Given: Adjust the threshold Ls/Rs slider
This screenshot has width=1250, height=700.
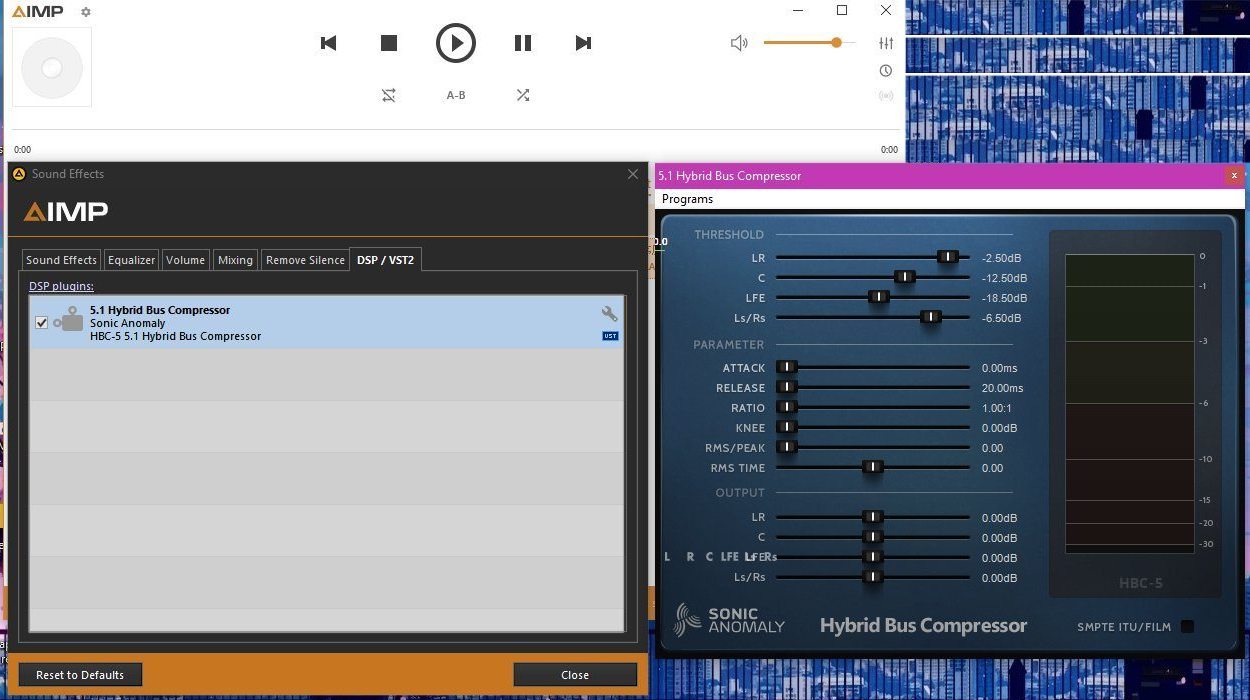Looking at the screenshot, I should [873, 318].
